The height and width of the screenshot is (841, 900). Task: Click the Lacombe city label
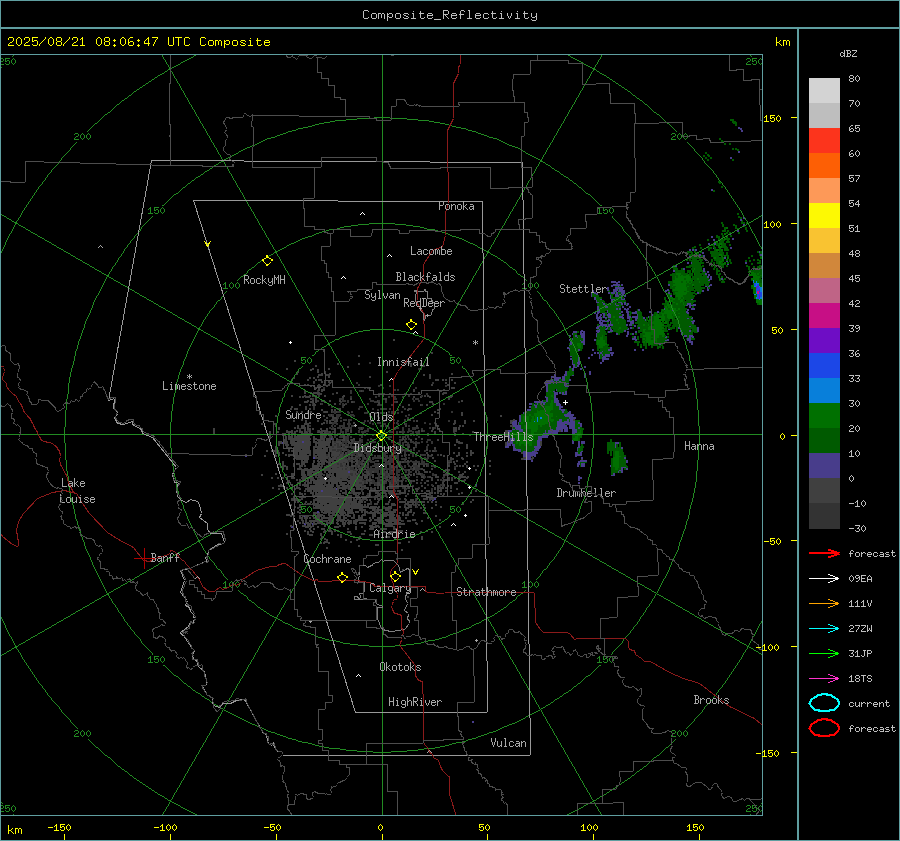click(x=431, y=251)
